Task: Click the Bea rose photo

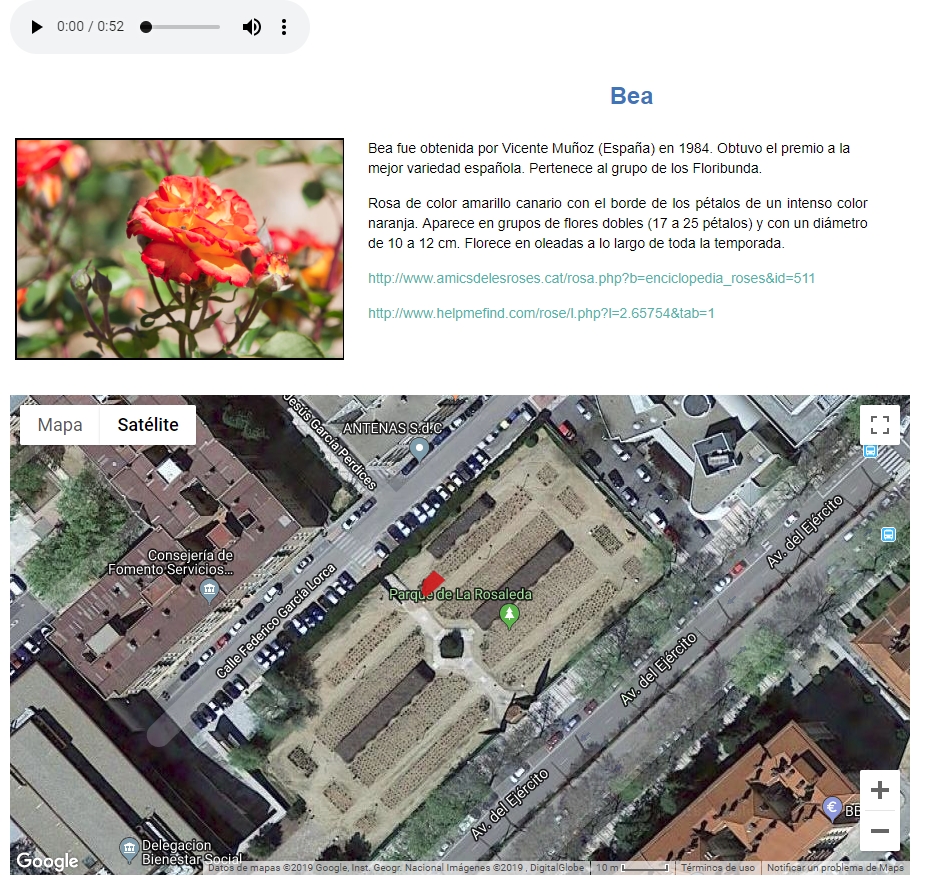Action: click(179, 248)
